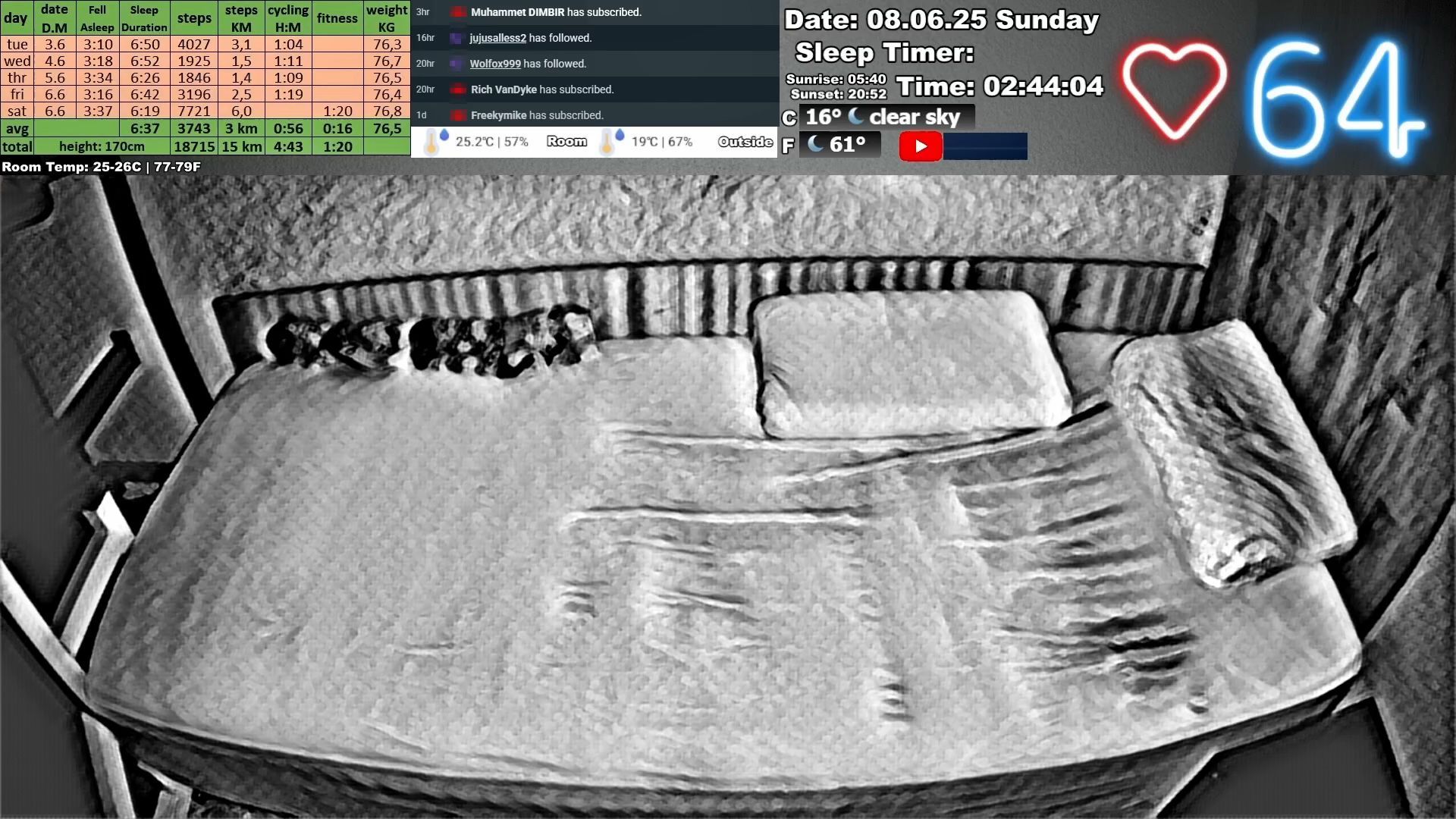Viewport: 1456px width, 819px height.
Task: Click the 61° Fahrenheit readout
Action: pos(839,144)
